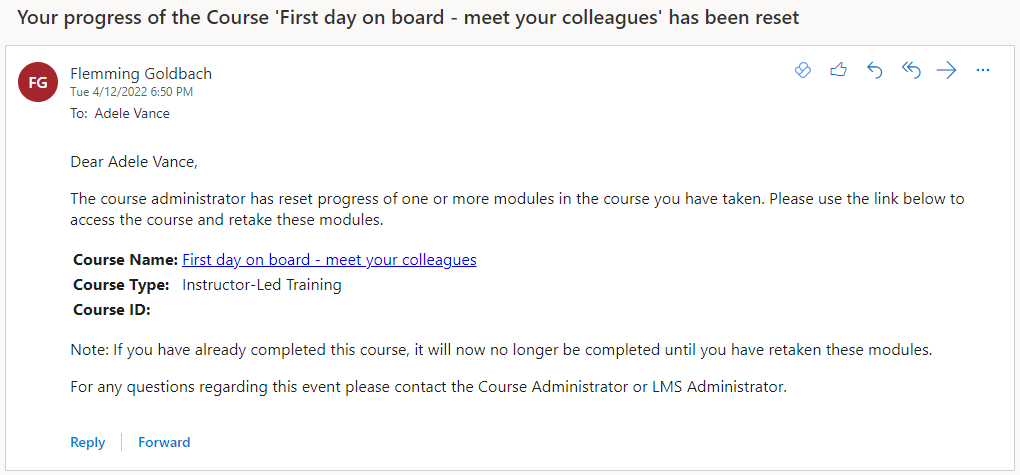This screenshot has width=1020, height=475.
Task: Click the reply all double-arrow icon
Action: click(910, 70)
